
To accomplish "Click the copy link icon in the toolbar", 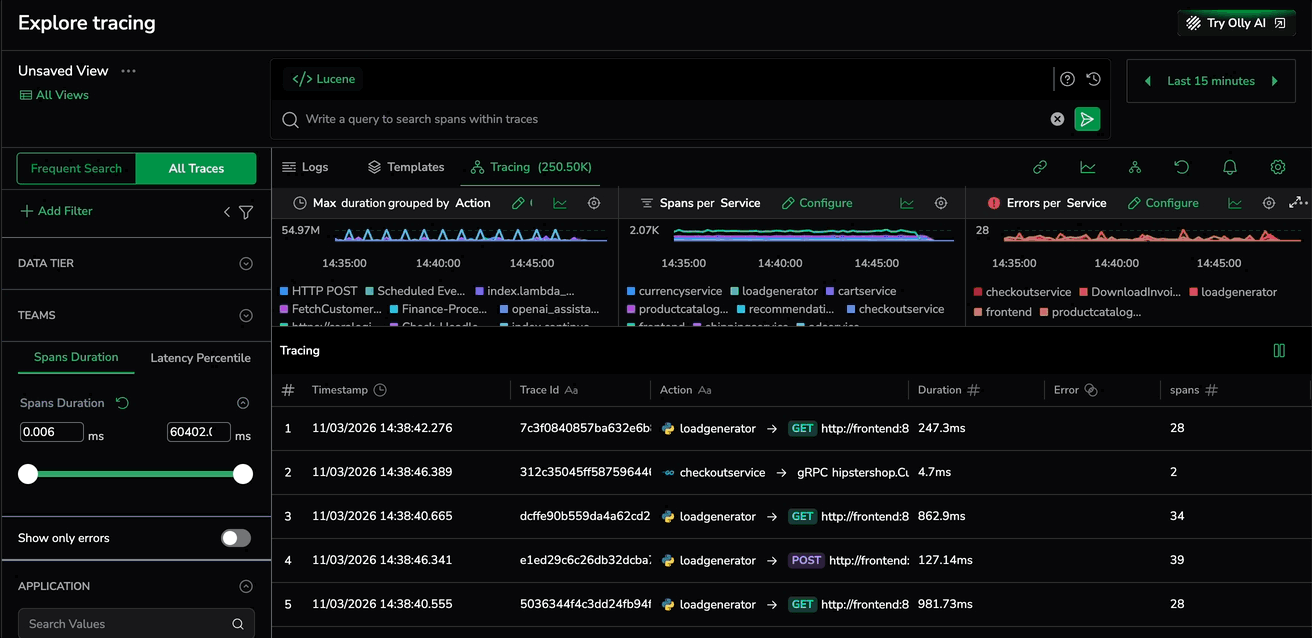I will pyautogui.click(x=1040, y=167).
